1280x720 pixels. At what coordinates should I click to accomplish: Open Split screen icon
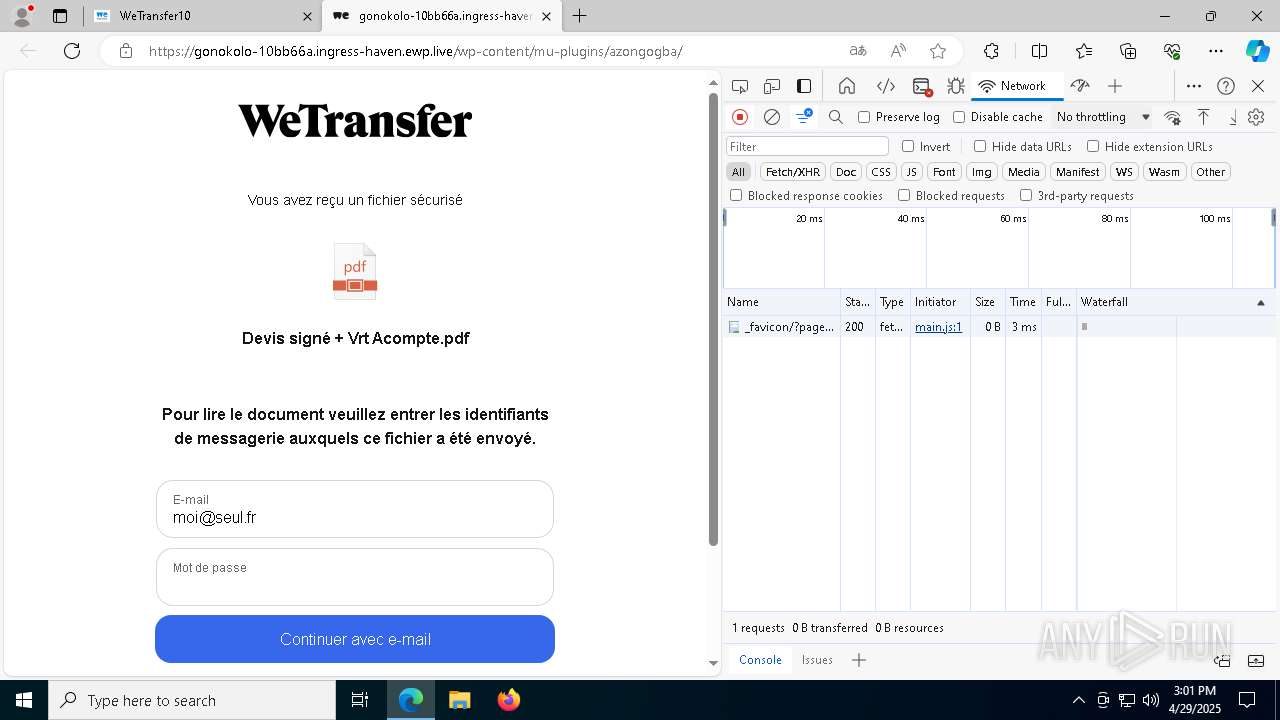pos(1039,51)
